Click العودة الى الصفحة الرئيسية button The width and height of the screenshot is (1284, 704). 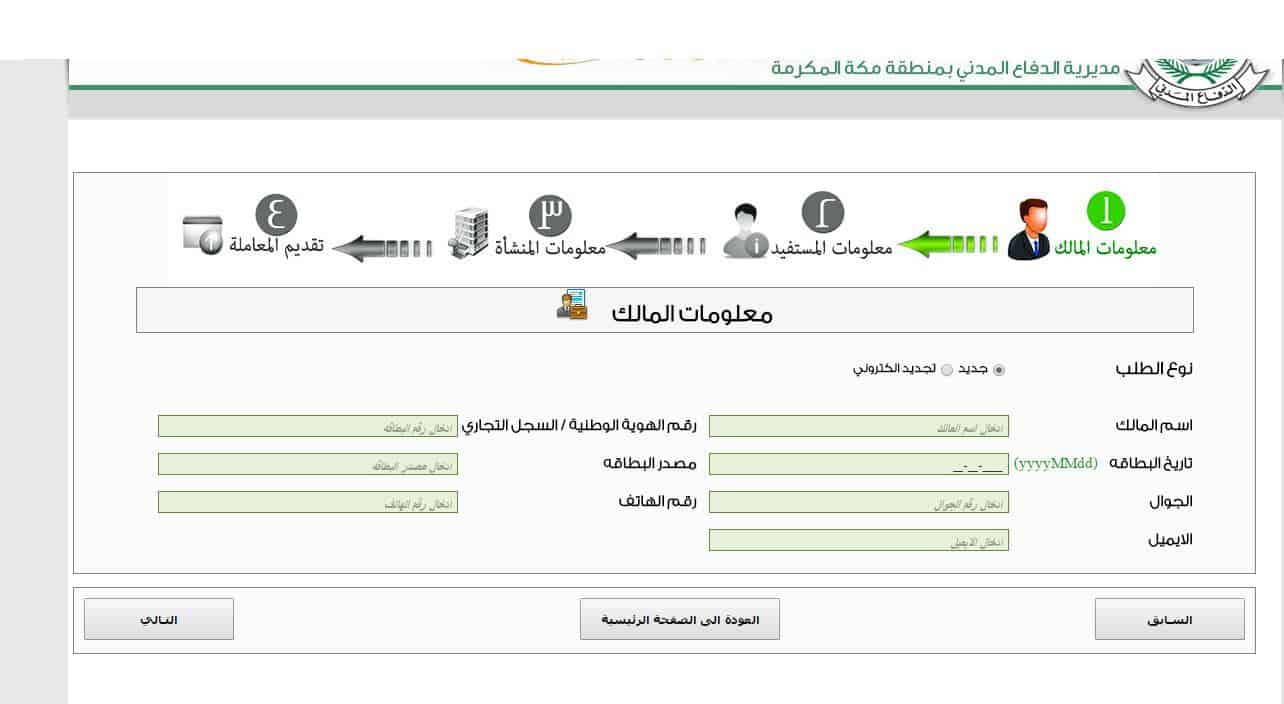[679, 618]
